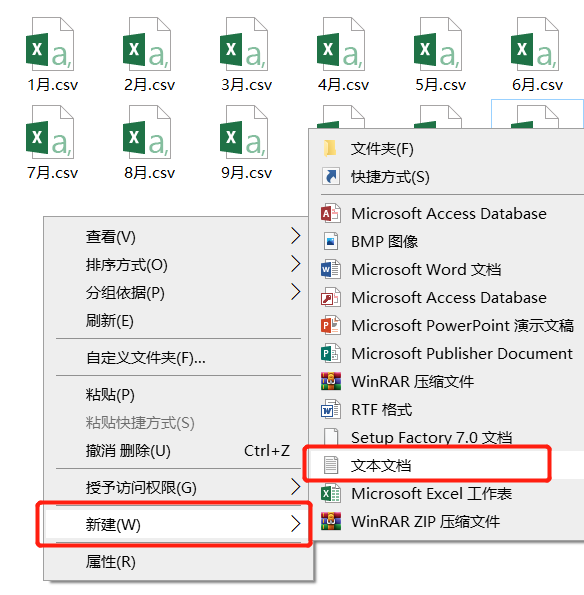This screenshot has width=584, height=595.
Task: Click the Microsoft Word 文档 label
Action: tap(426, 269)
